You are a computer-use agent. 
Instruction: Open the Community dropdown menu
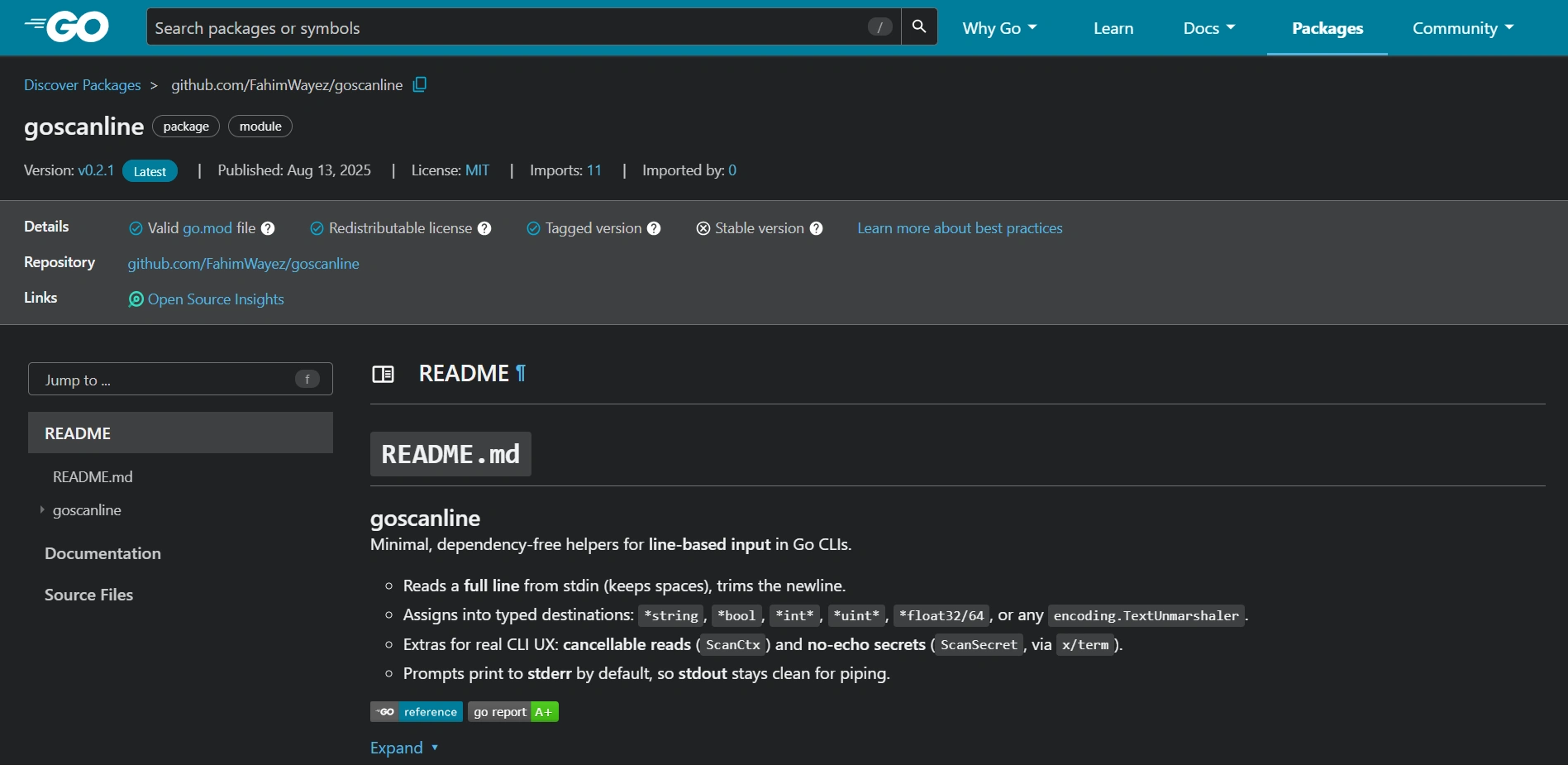click(x=1463, y=28)
